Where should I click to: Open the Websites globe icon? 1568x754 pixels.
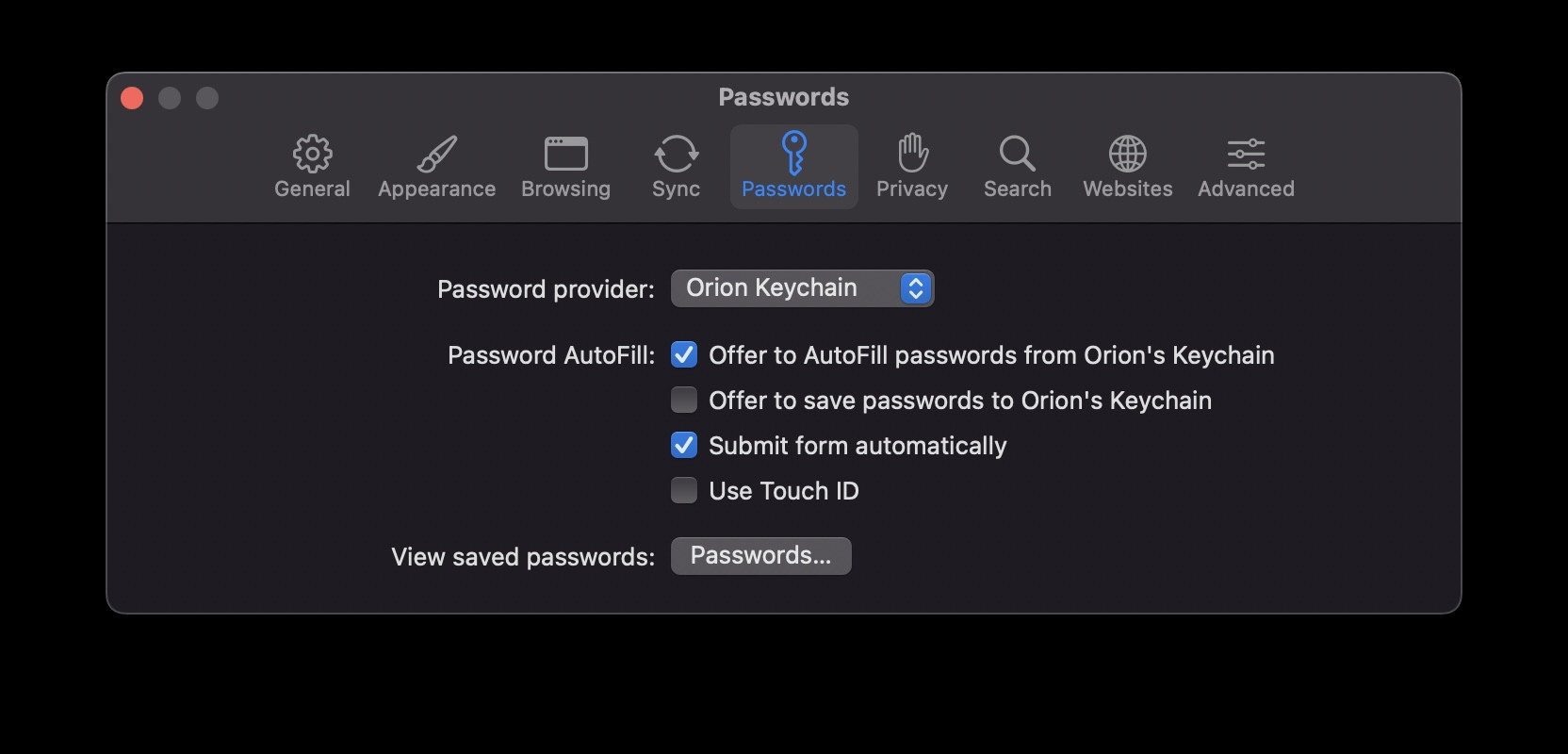coord(1127,154)
